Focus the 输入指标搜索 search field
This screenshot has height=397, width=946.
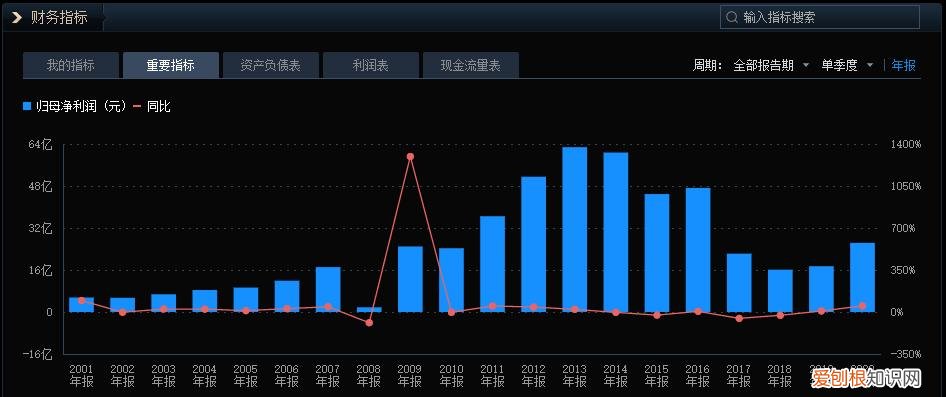coord(820,17)
